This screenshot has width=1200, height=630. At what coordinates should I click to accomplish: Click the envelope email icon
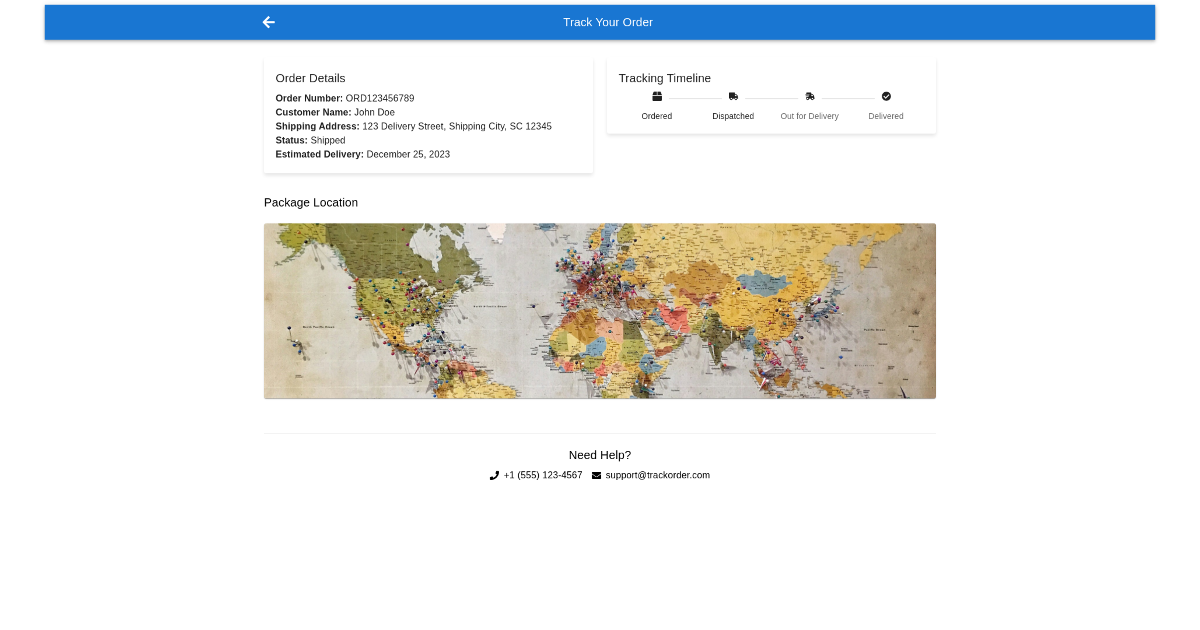click(x=597, y=476)
